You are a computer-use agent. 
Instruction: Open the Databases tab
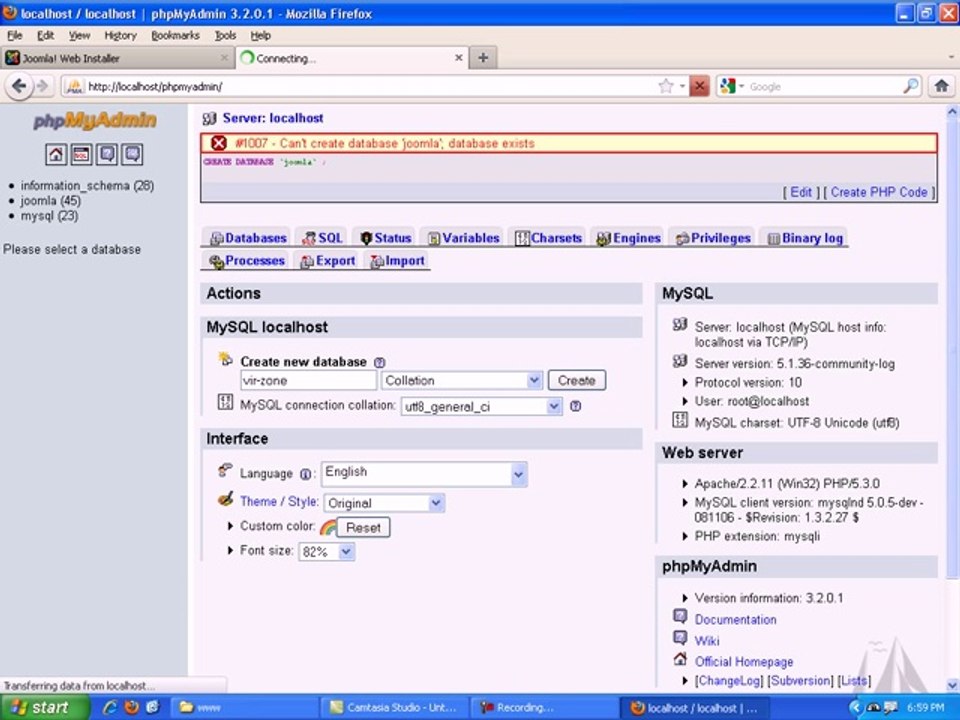pyautogui.click(x=248, y=238)
